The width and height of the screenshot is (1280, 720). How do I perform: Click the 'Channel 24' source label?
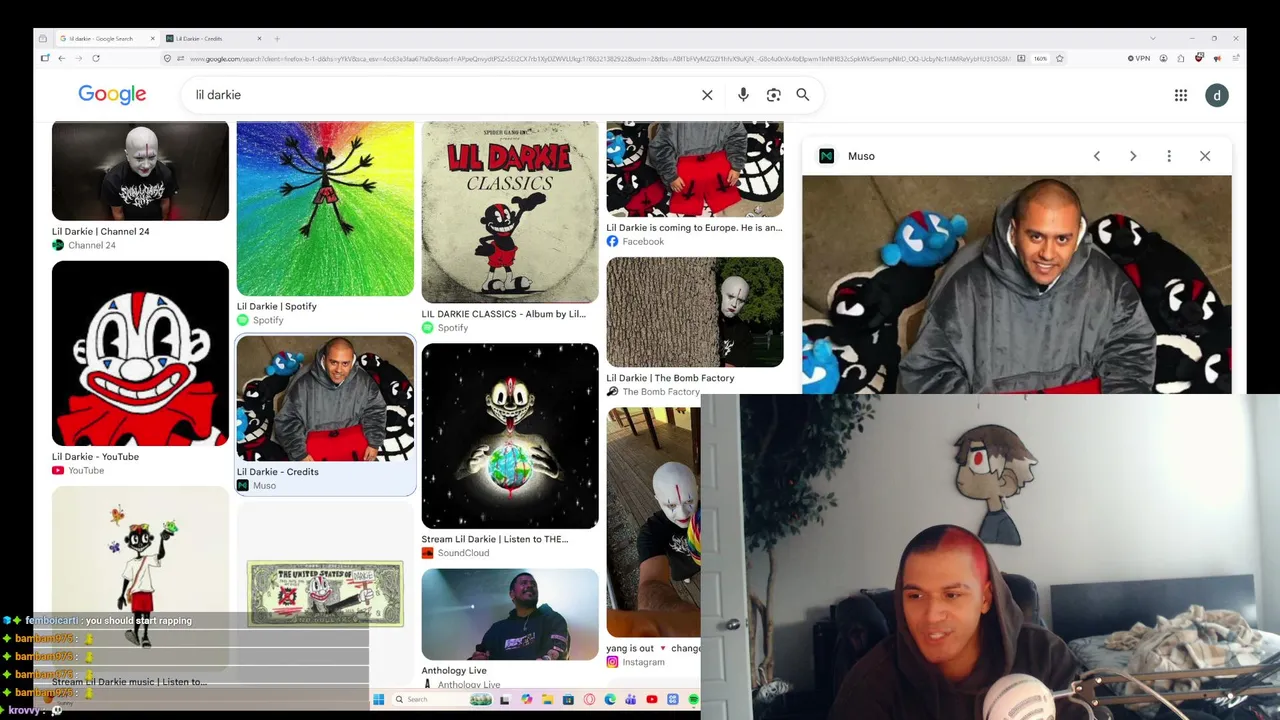[x=91, y=245]
